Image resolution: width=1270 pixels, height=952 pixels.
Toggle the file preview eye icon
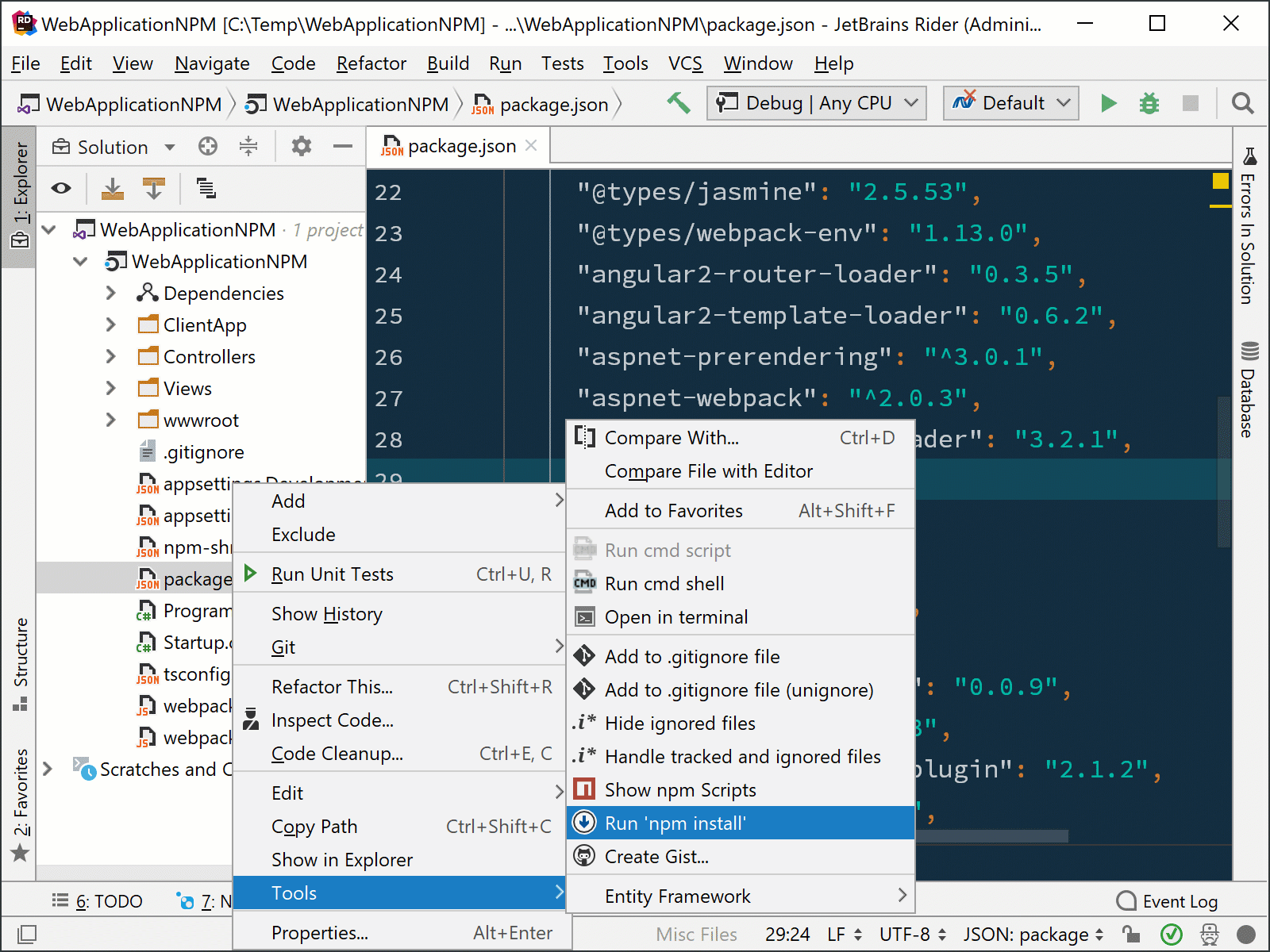click(62, 189)
